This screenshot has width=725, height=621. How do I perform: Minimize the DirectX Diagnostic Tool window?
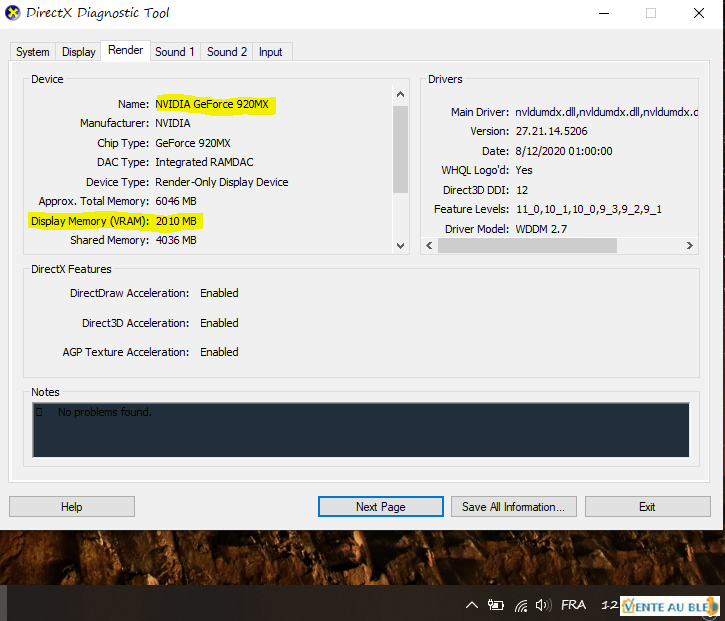click(x=604, y=13)
